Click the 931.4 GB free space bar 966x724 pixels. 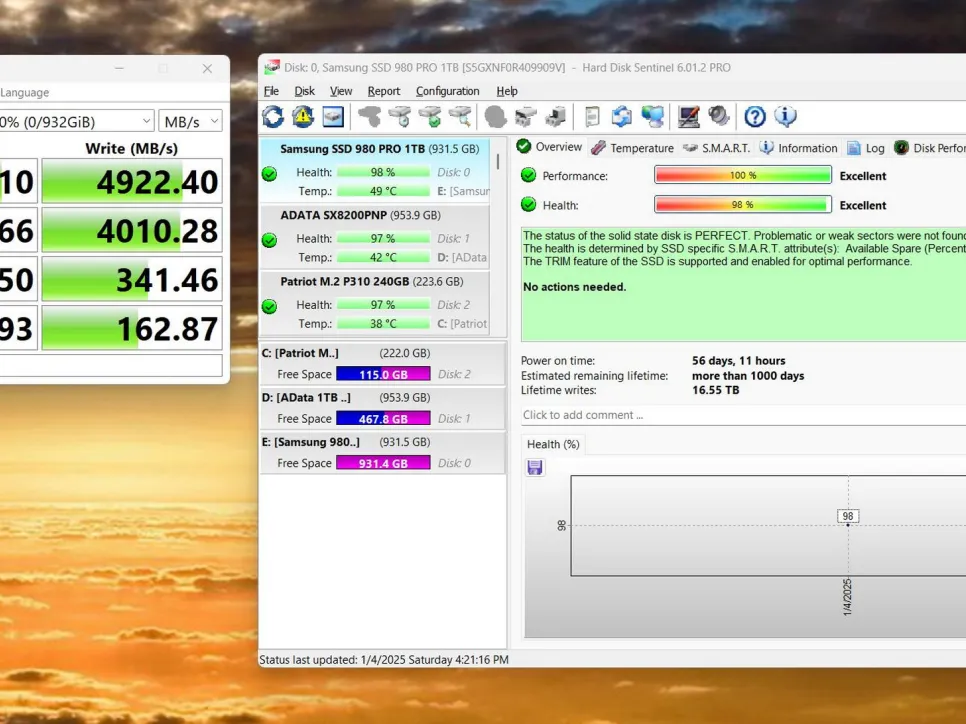(x=383, y=463)
